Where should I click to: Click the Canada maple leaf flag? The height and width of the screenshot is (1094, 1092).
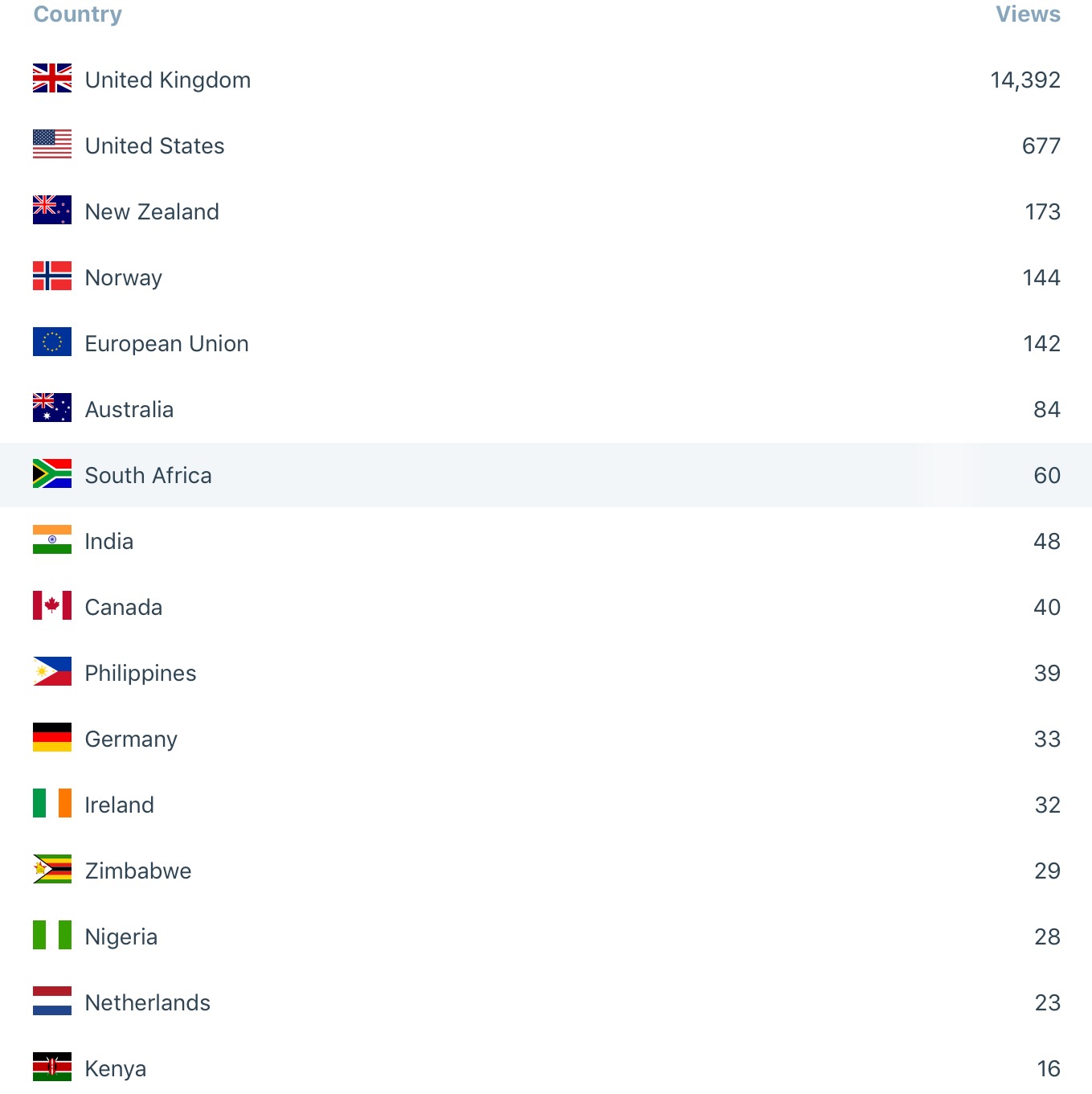pos(52,606)
